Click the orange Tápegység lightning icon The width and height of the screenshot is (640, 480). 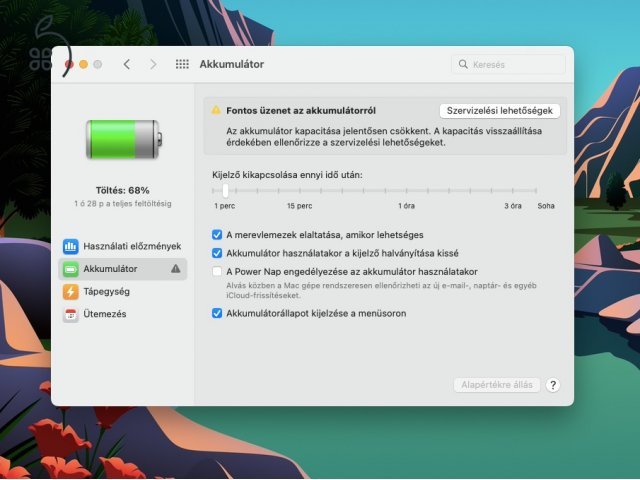(71, 292)
